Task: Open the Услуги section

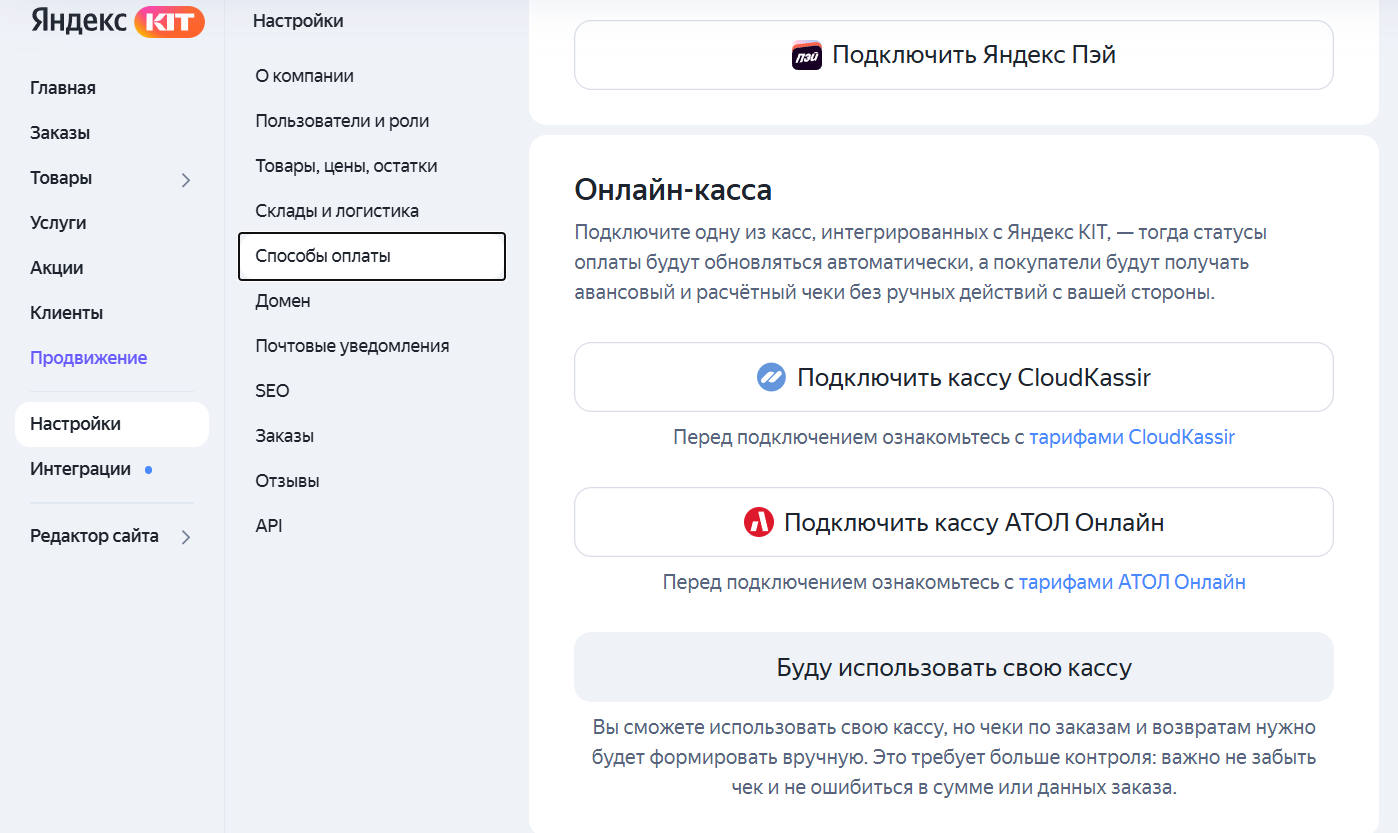Action: pos(58,223)
